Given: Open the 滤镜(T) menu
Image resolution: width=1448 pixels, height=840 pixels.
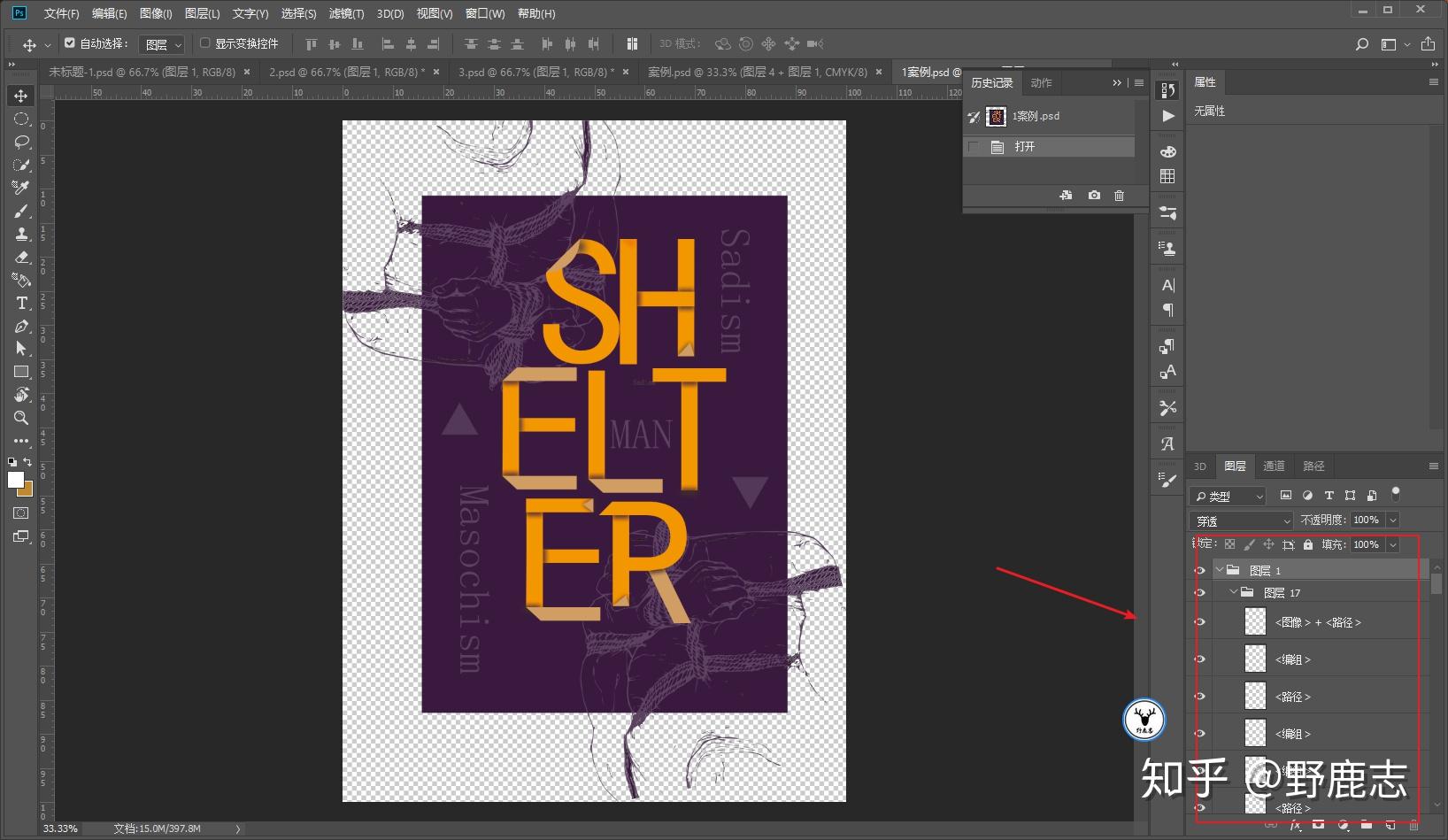Looking at the screenshot, I should (x=346, y=13).
